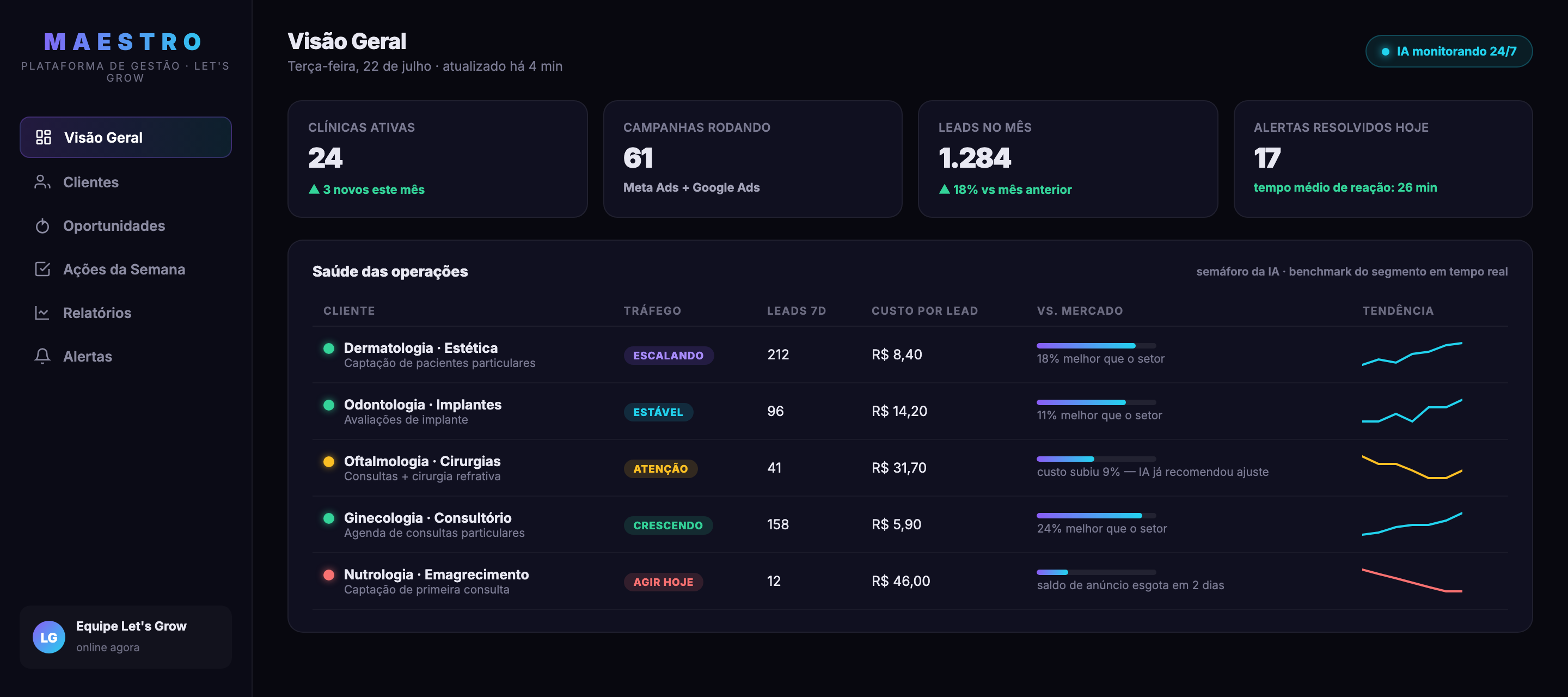Viewport: 1568px width, 697px height.
Task: Click the up arrow beside 3 novos este mês
Action: pyautogui.click(x=314, y=189)
